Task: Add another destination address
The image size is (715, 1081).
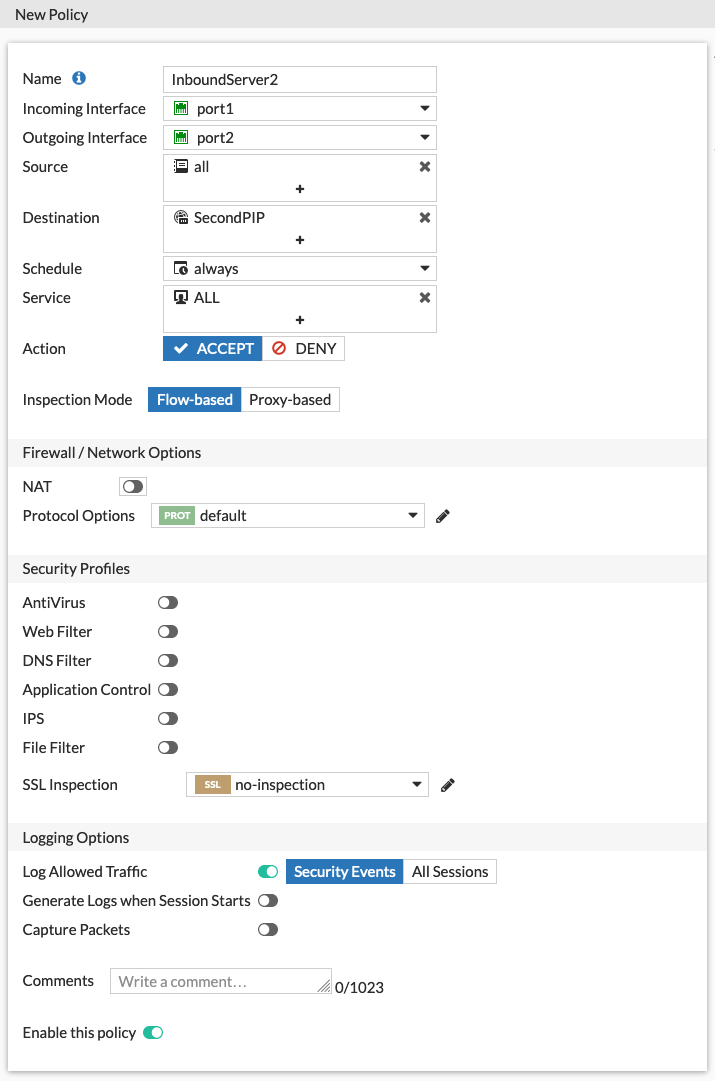Action: pos(300,240)
